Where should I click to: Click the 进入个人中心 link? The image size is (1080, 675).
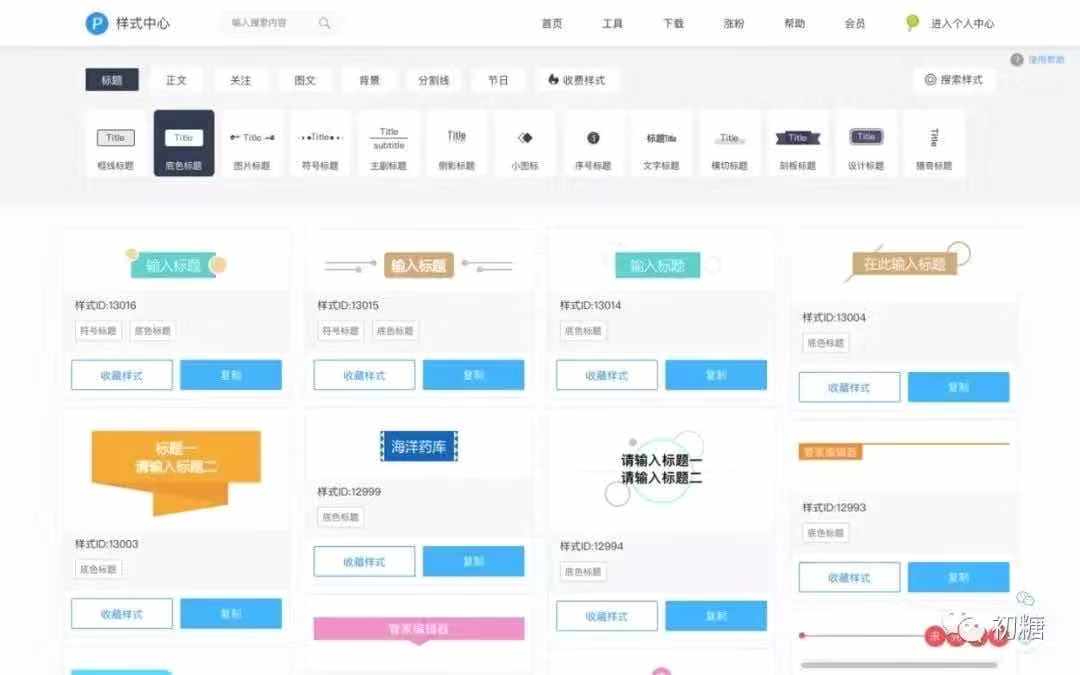tap(961, 23)
